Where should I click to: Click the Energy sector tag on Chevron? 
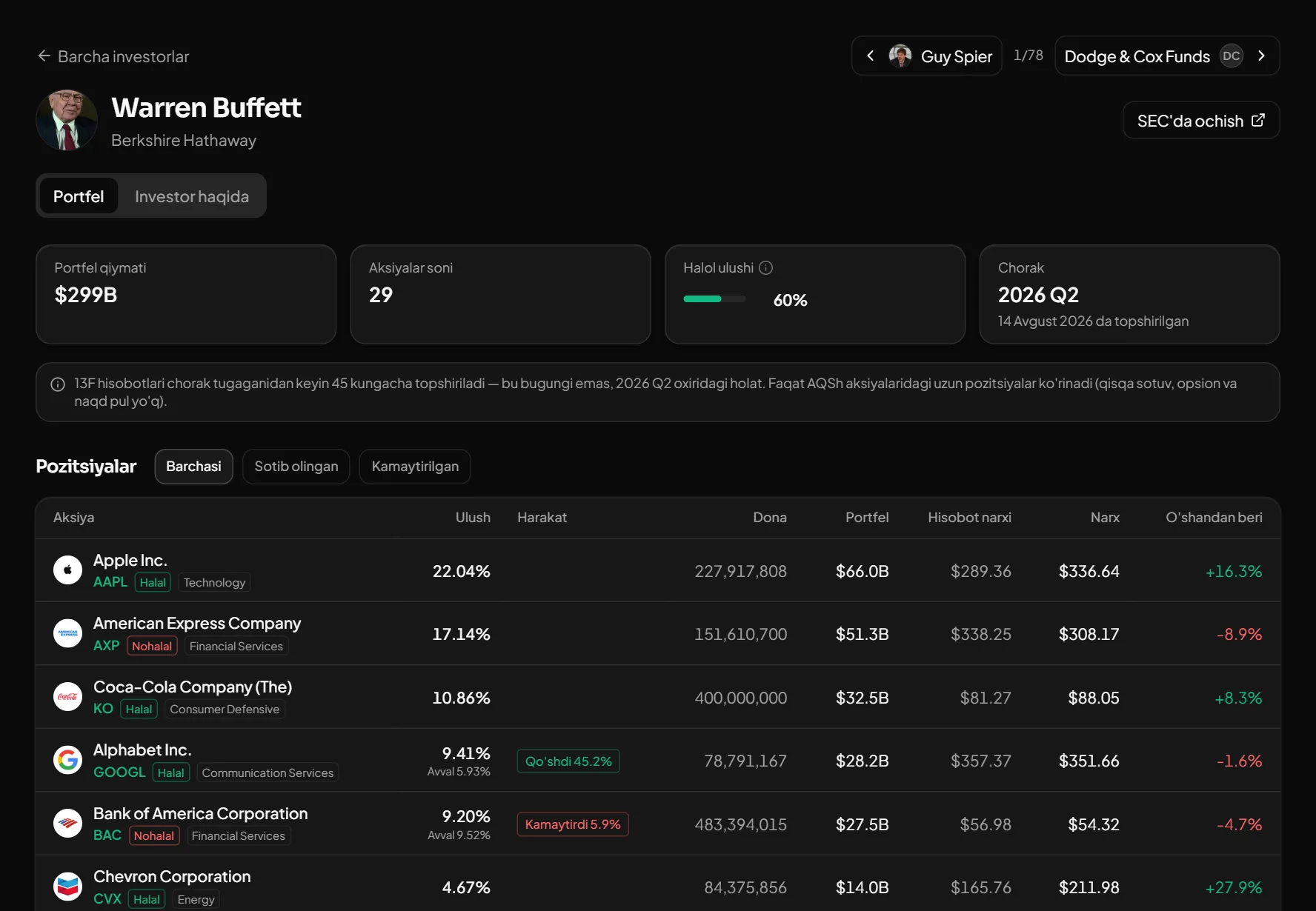(196, 899)
